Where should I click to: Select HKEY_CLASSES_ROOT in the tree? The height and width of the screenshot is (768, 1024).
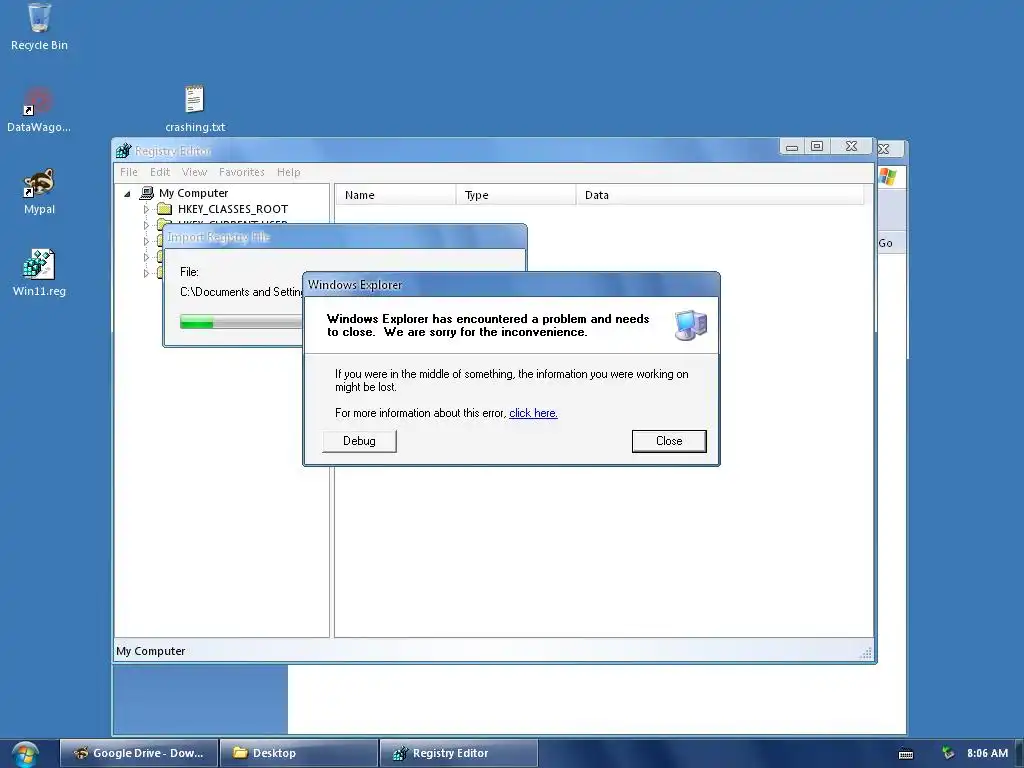[232, 209]
